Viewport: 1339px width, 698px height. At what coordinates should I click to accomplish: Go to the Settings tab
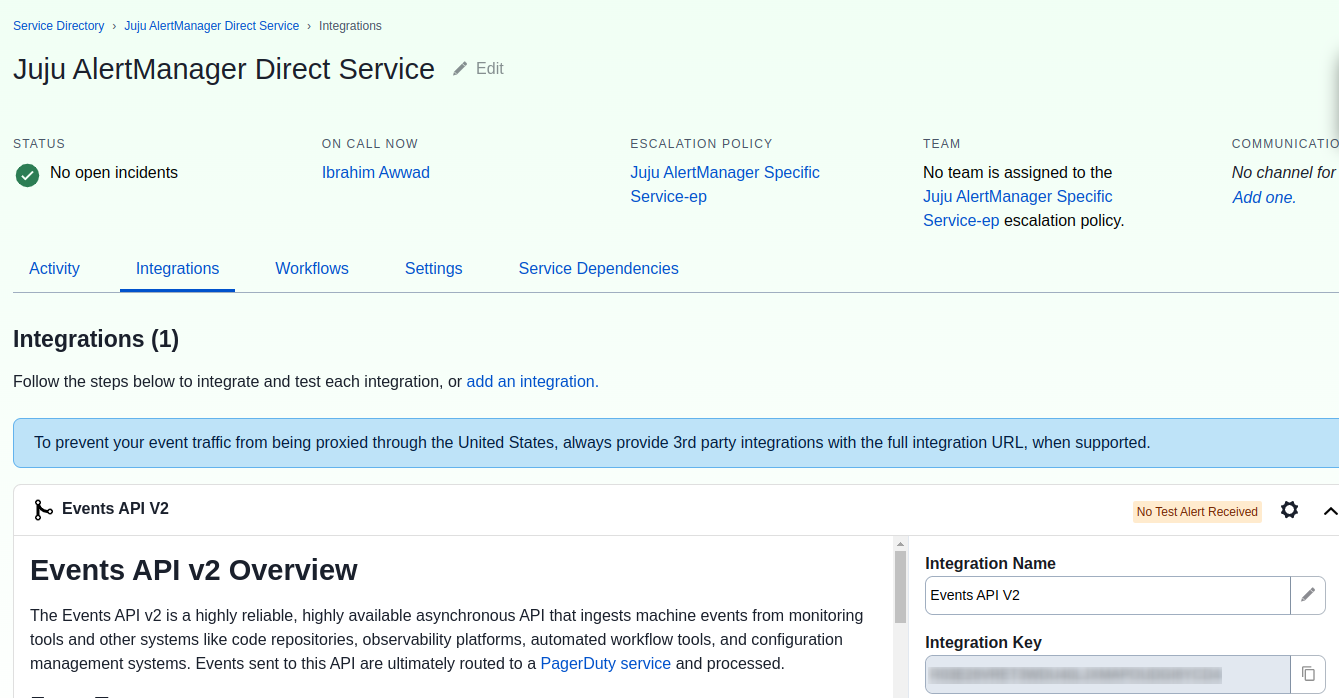click(433, 269)
